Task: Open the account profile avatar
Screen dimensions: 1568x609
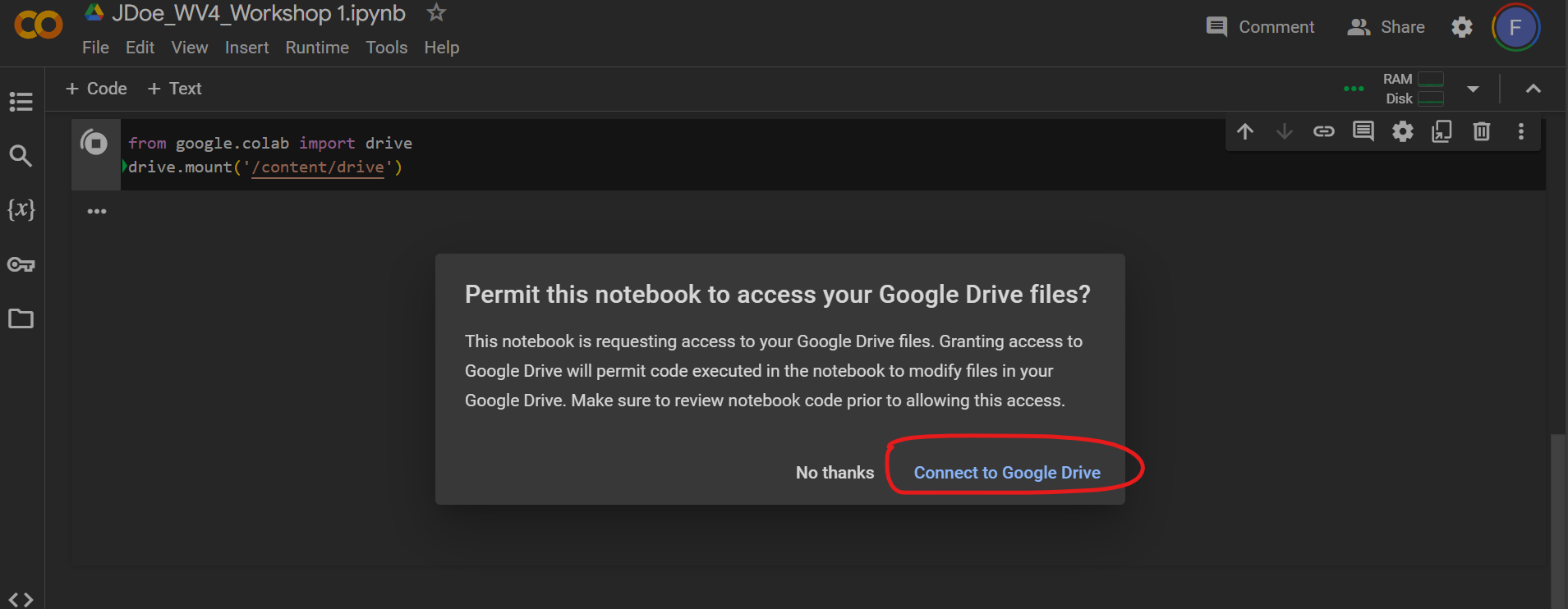Action: pyautogui.click(x=1515, y=27)
